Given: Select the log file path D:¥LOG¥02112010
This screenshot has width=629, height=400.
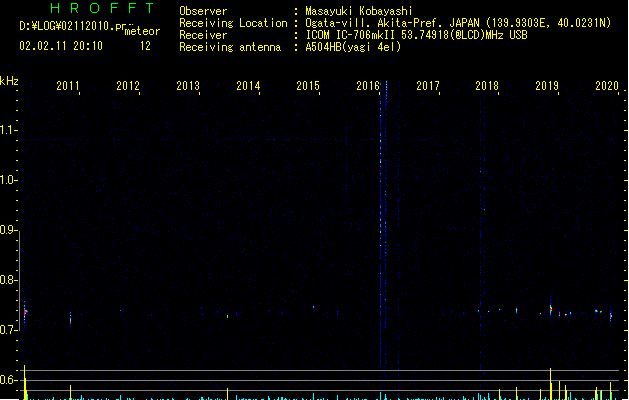Looking at the screenshot, I should click(x=73, y=26).
